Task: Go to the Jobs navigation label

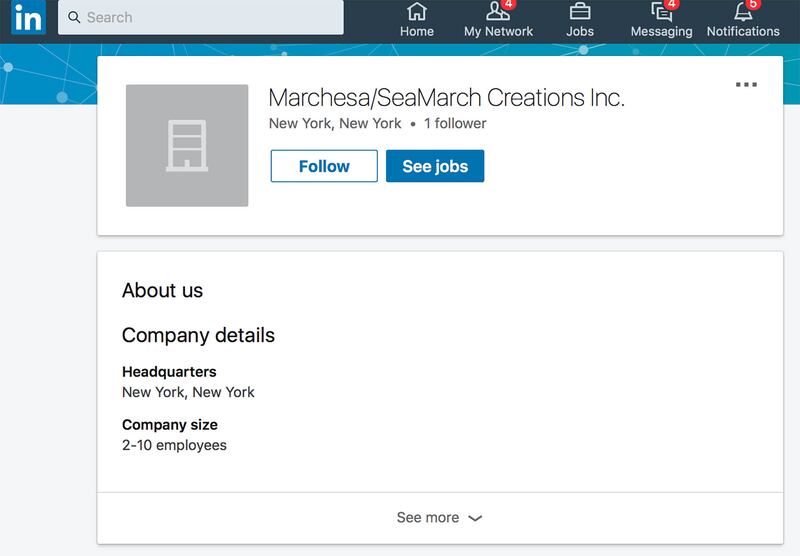Action: pyautogui.click(x=580, y=32)
